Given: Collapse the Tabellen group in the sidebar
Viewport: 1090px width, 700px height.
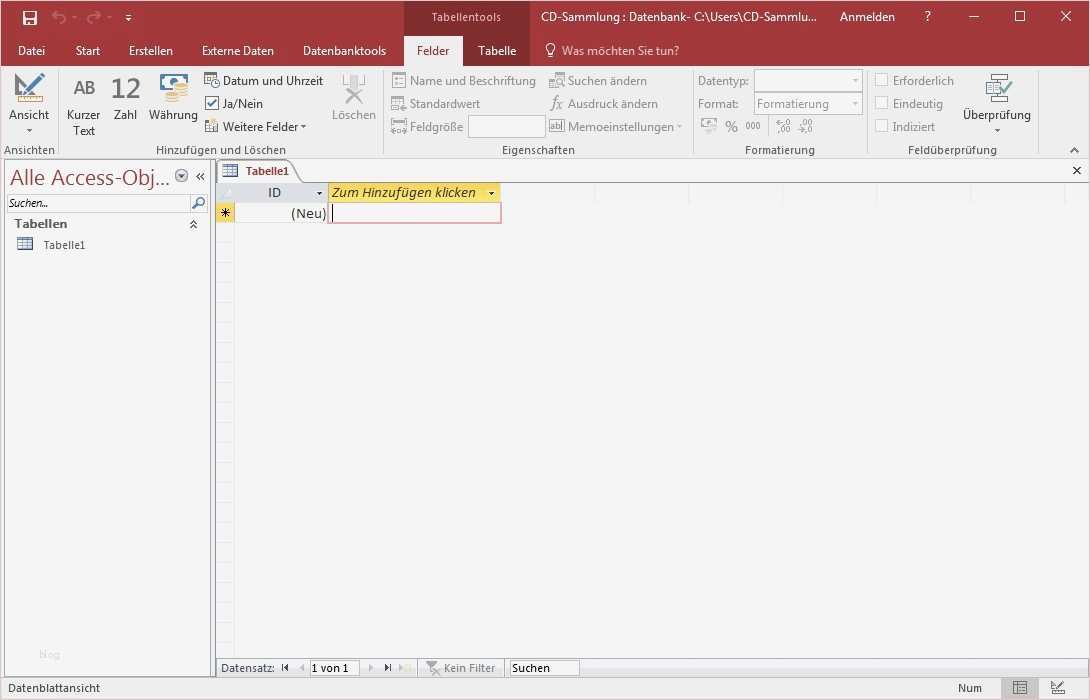Looking at the screenshot, I should pos(193,224).
